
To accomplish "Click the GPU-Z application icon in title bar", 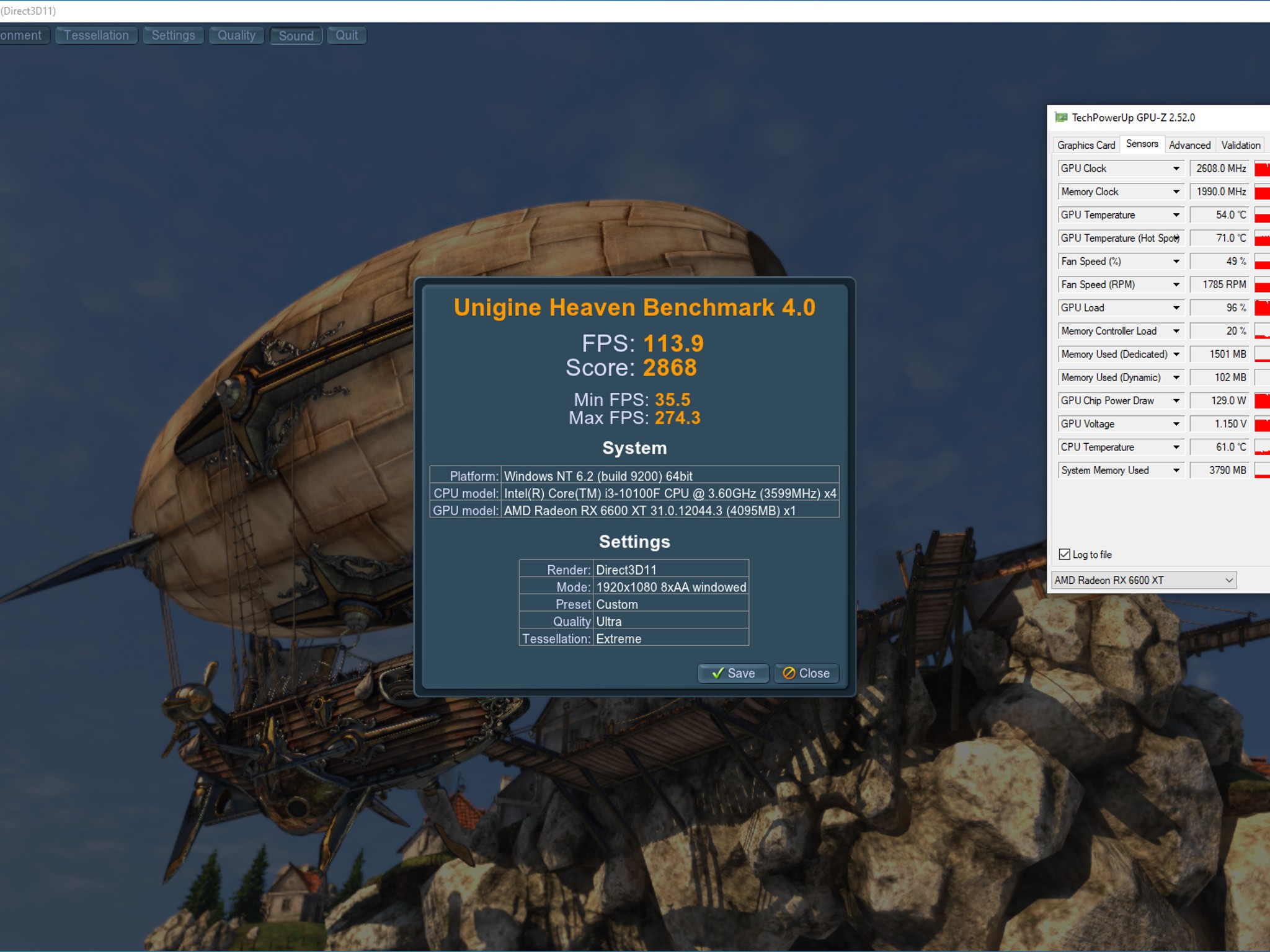I will point(1061,118).
